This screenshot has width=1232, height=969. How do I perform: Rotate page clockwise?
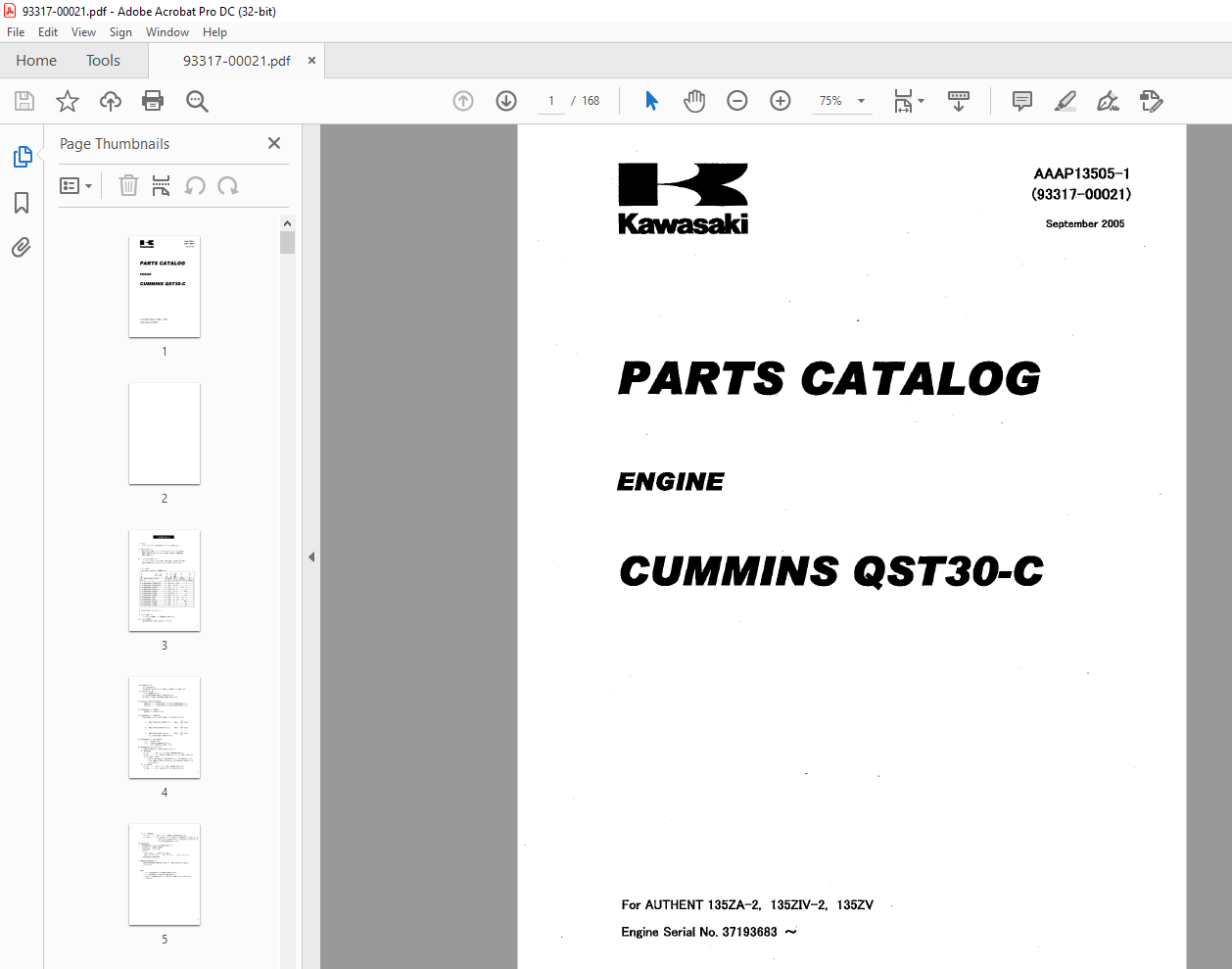[x=228, y=185]
